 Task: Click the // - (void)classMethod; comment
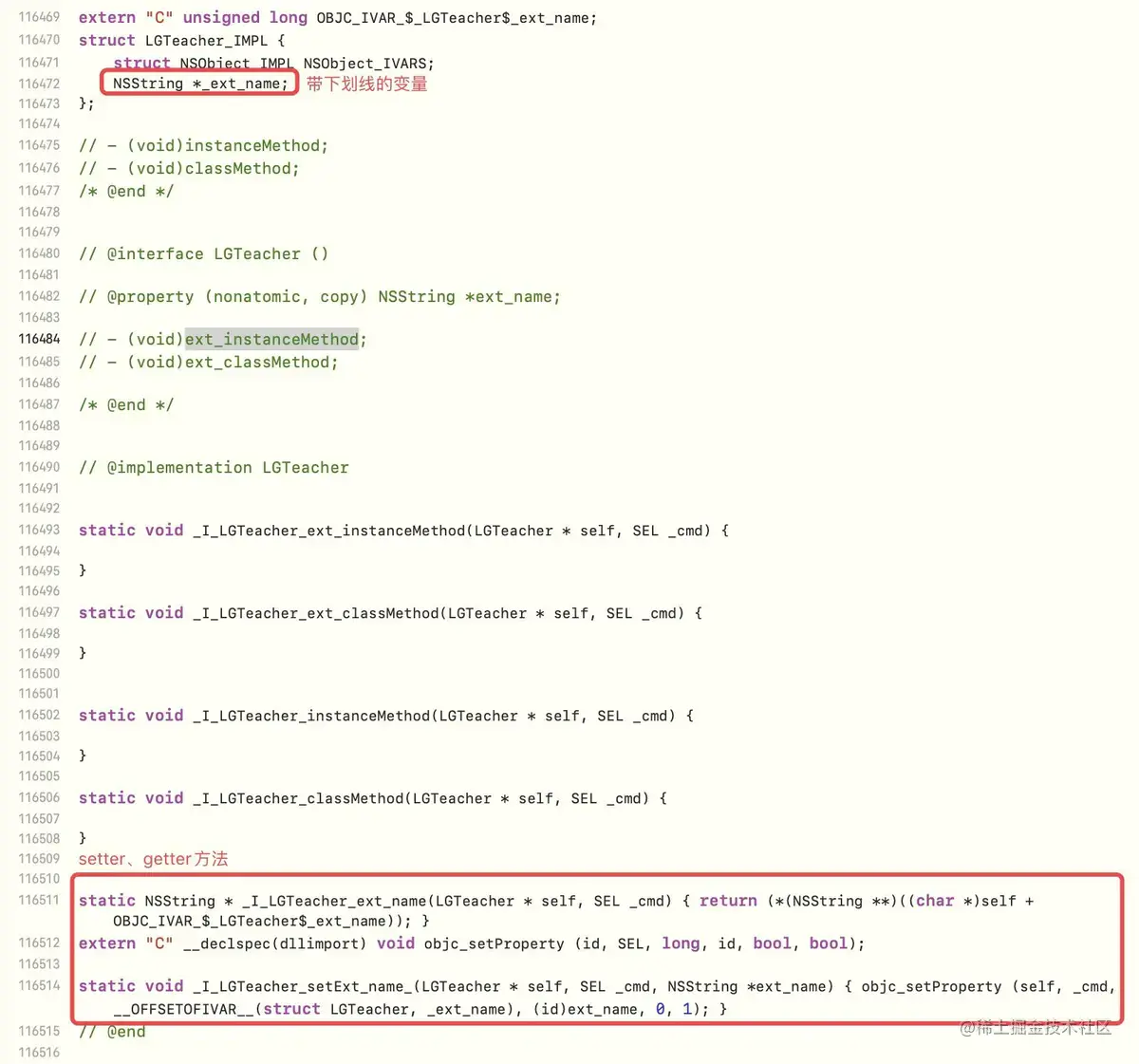[189, 169]
